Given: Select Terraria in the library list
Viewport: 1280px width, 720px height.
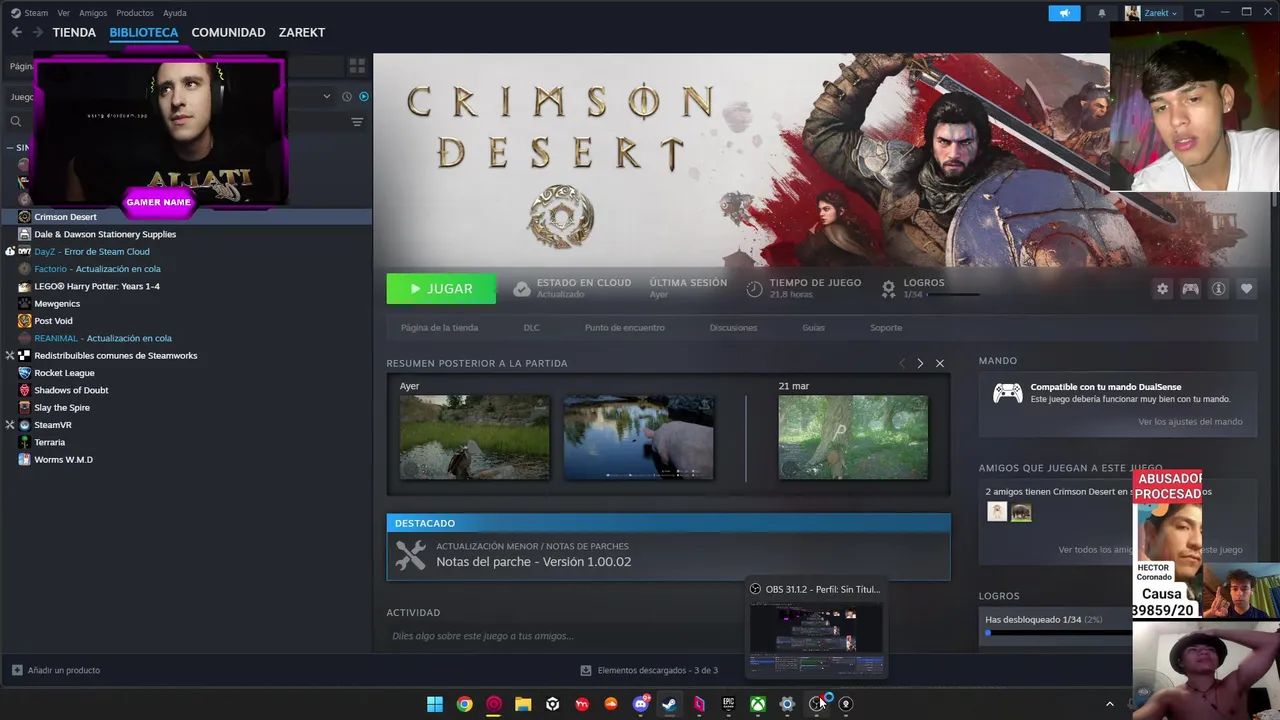Looking at the screenshot, I should [x=49, y=442].
